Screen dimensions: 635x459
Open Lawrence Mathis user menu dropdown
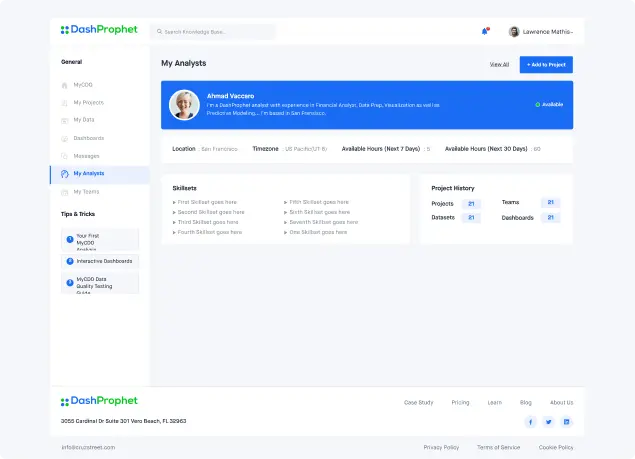(541, 32)
